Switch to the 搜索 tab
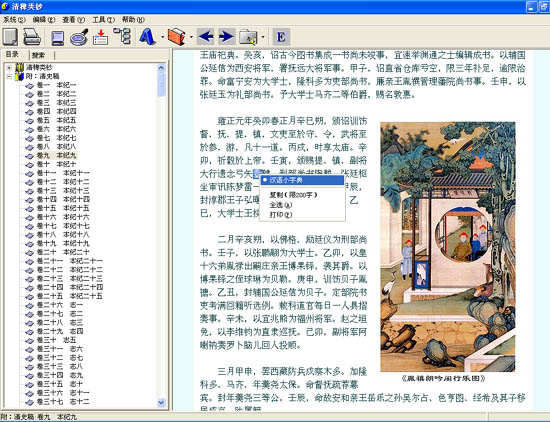 point(38,55)
